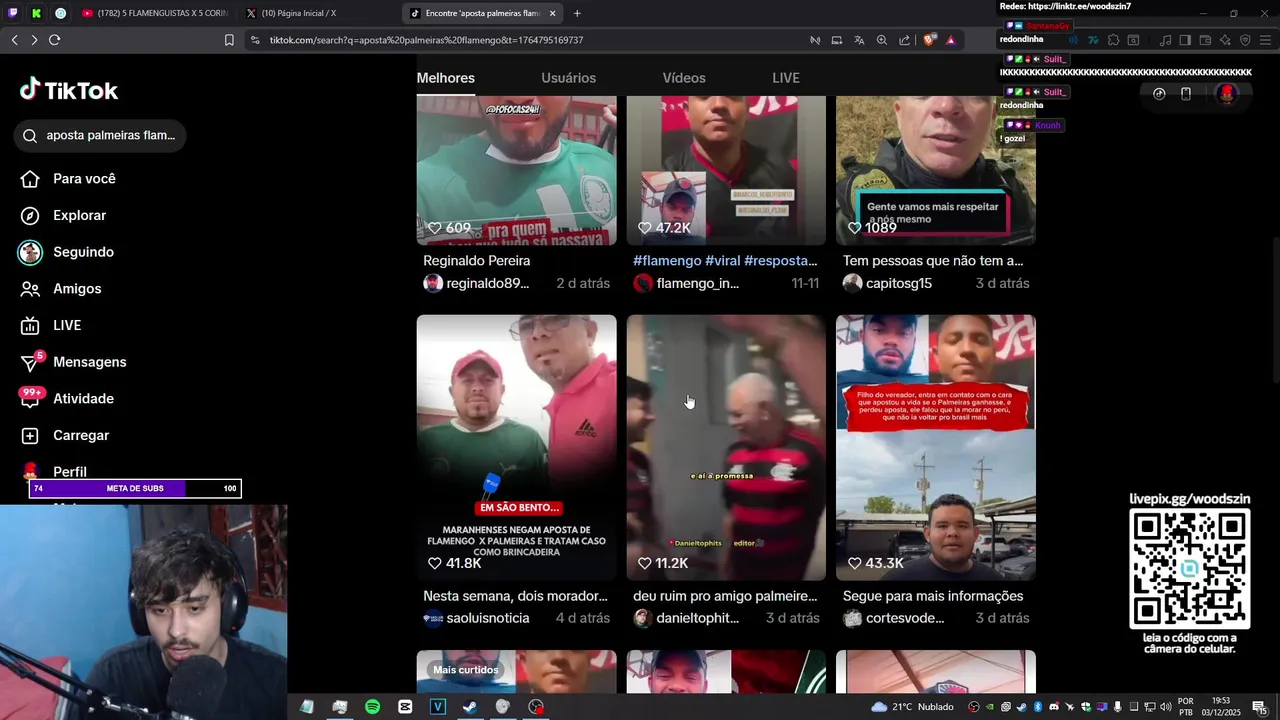The image size is (1280, 720).
Task: Bookmark this page with bookmark icon
Action: (x=229, y=40)
